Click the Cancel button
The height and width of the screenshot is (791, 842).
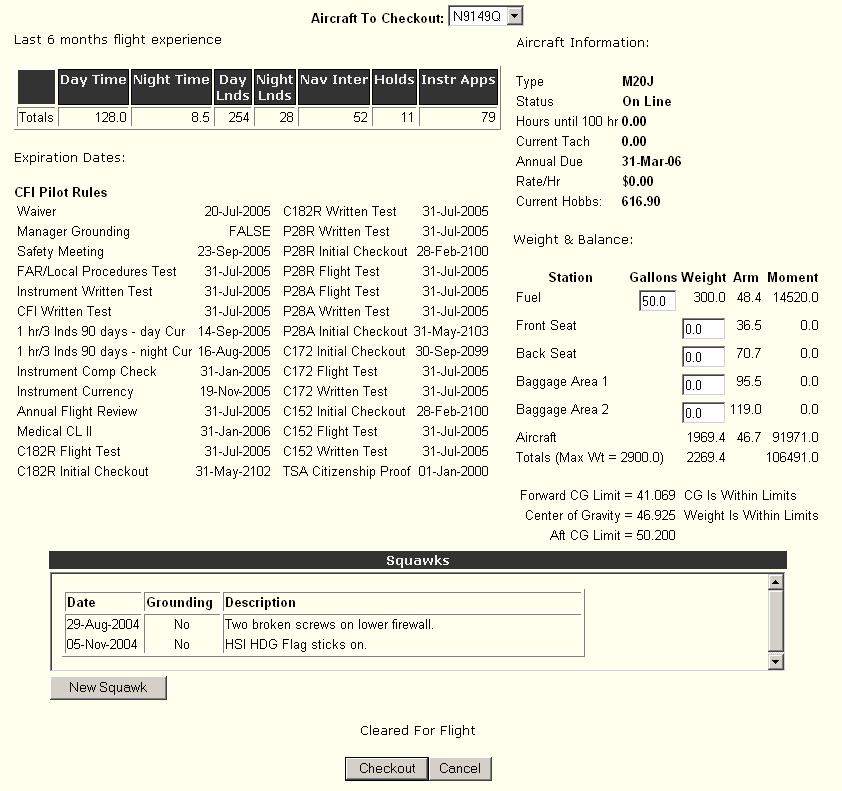pyautogui.click(x=460, y=768)
